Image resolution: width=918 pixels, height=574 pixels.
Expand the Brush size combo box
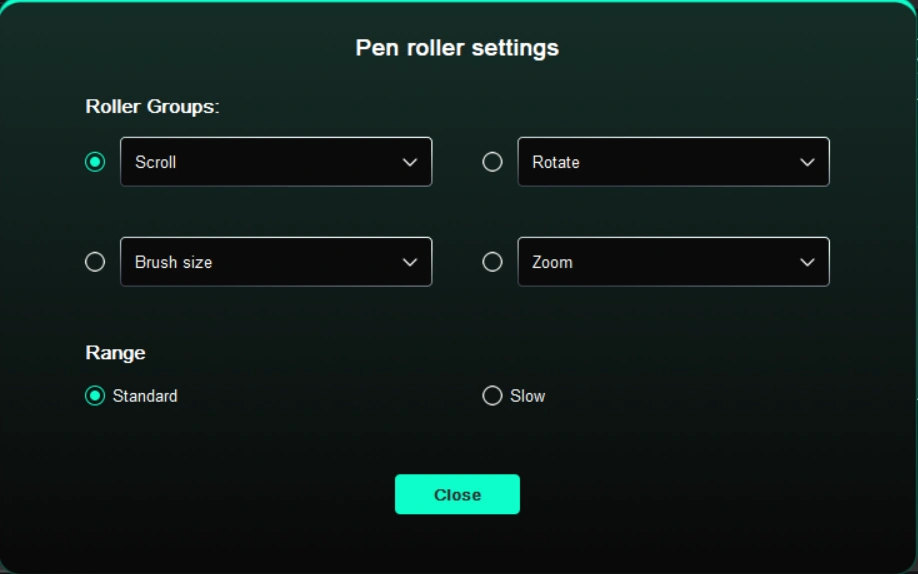pos(260,262)
